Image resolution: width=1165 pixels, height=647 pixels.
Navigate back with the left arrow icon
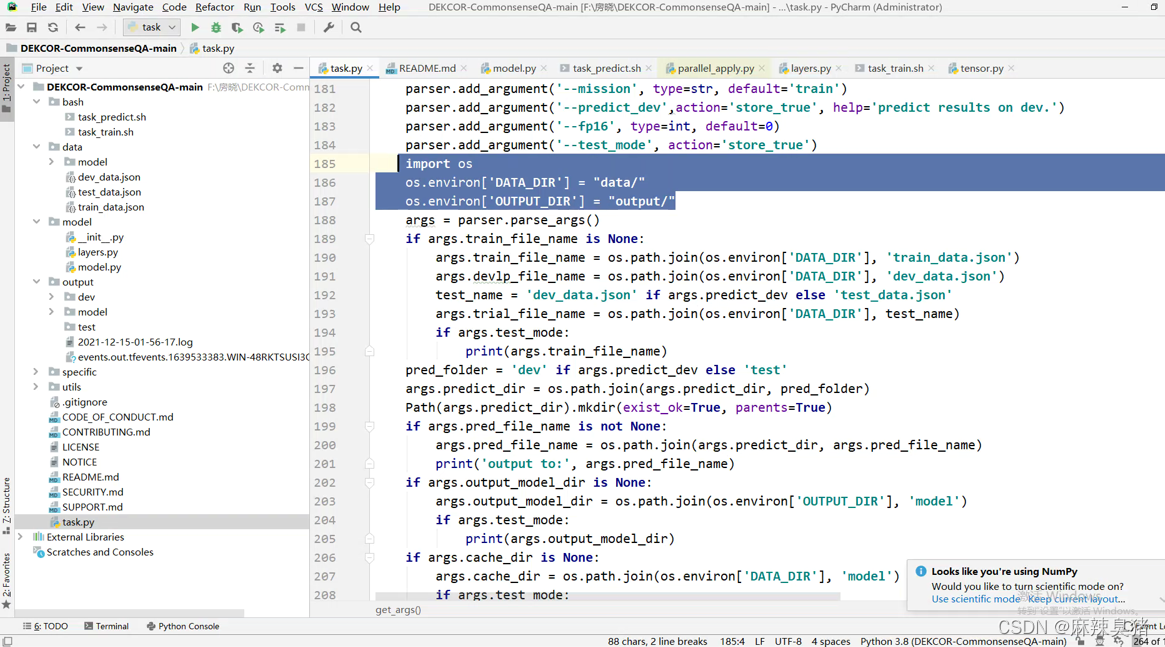tap(79, 27)
